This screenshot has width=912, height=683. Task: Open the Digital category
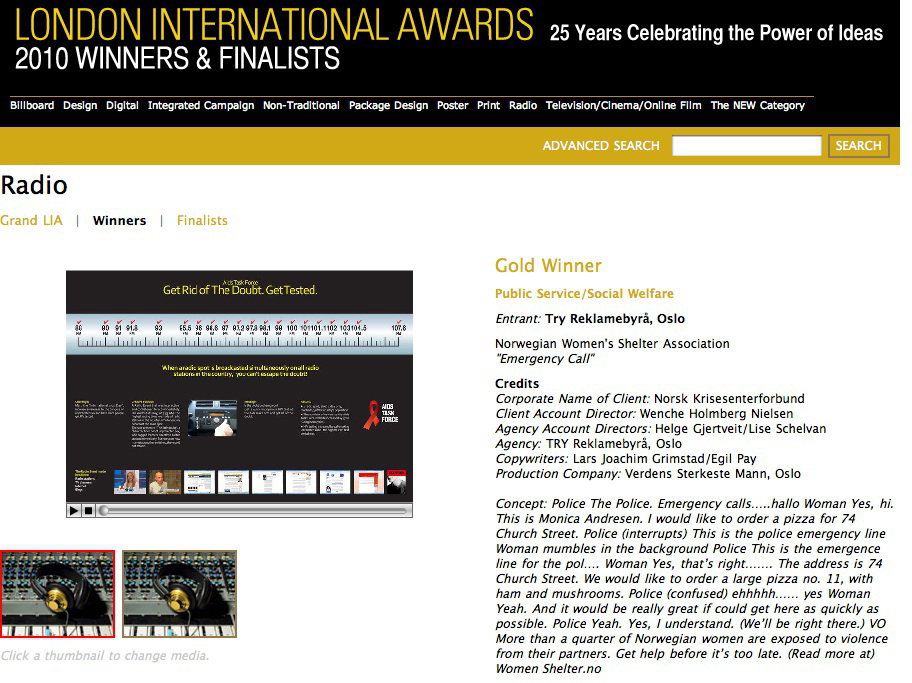pyautogui.click(x=122, y=105)
